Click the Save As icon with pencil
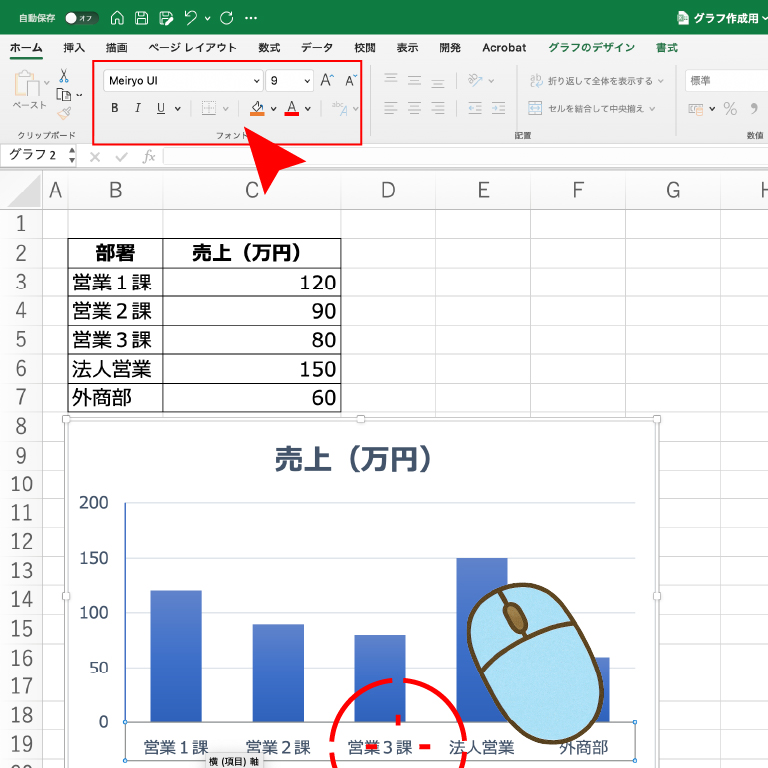The height and width of the screenshot is (768, 768). (167, 18)
